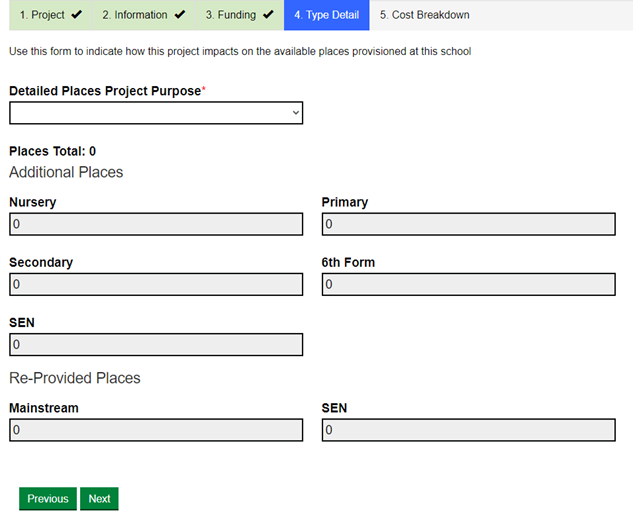
Task: Jump to the 5. Cost Breakdown tab
Action: click(x=424, y=15)
